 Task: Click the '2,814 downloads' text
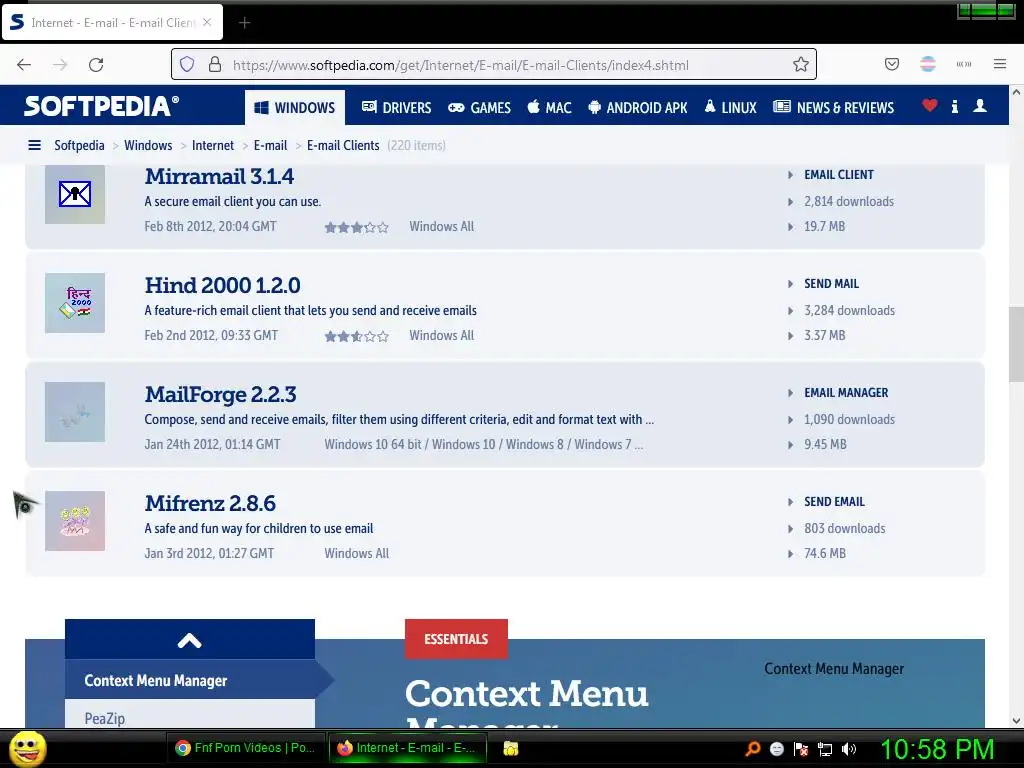coord(849,201)
